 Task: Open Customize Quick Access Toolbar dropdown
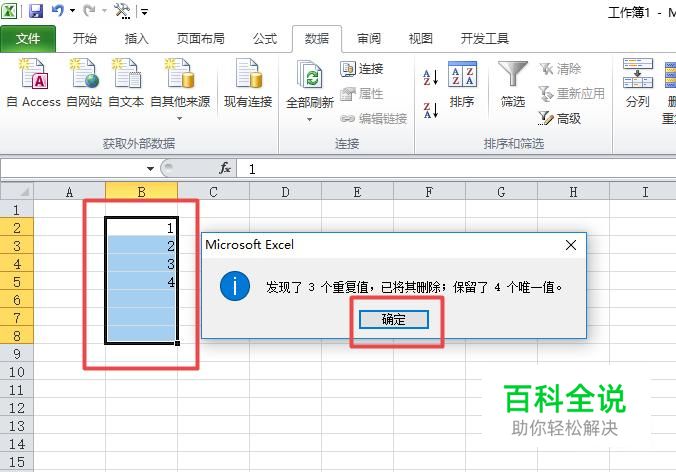tap(144, 12)
